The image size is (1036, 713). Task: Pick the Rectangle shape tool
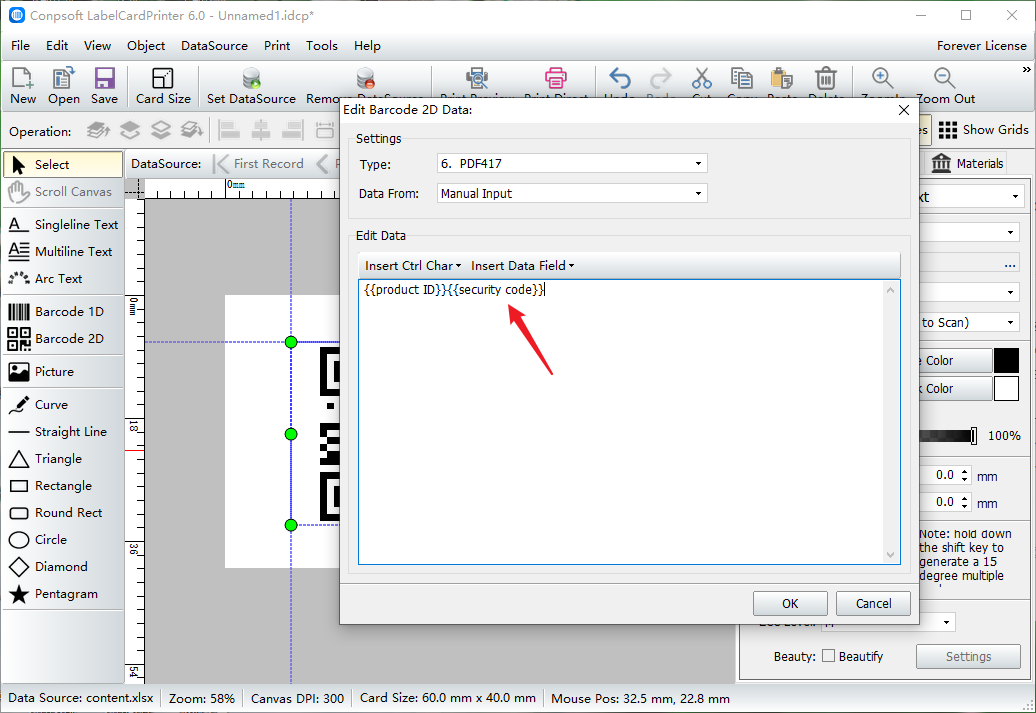click(x=63, y=486)
